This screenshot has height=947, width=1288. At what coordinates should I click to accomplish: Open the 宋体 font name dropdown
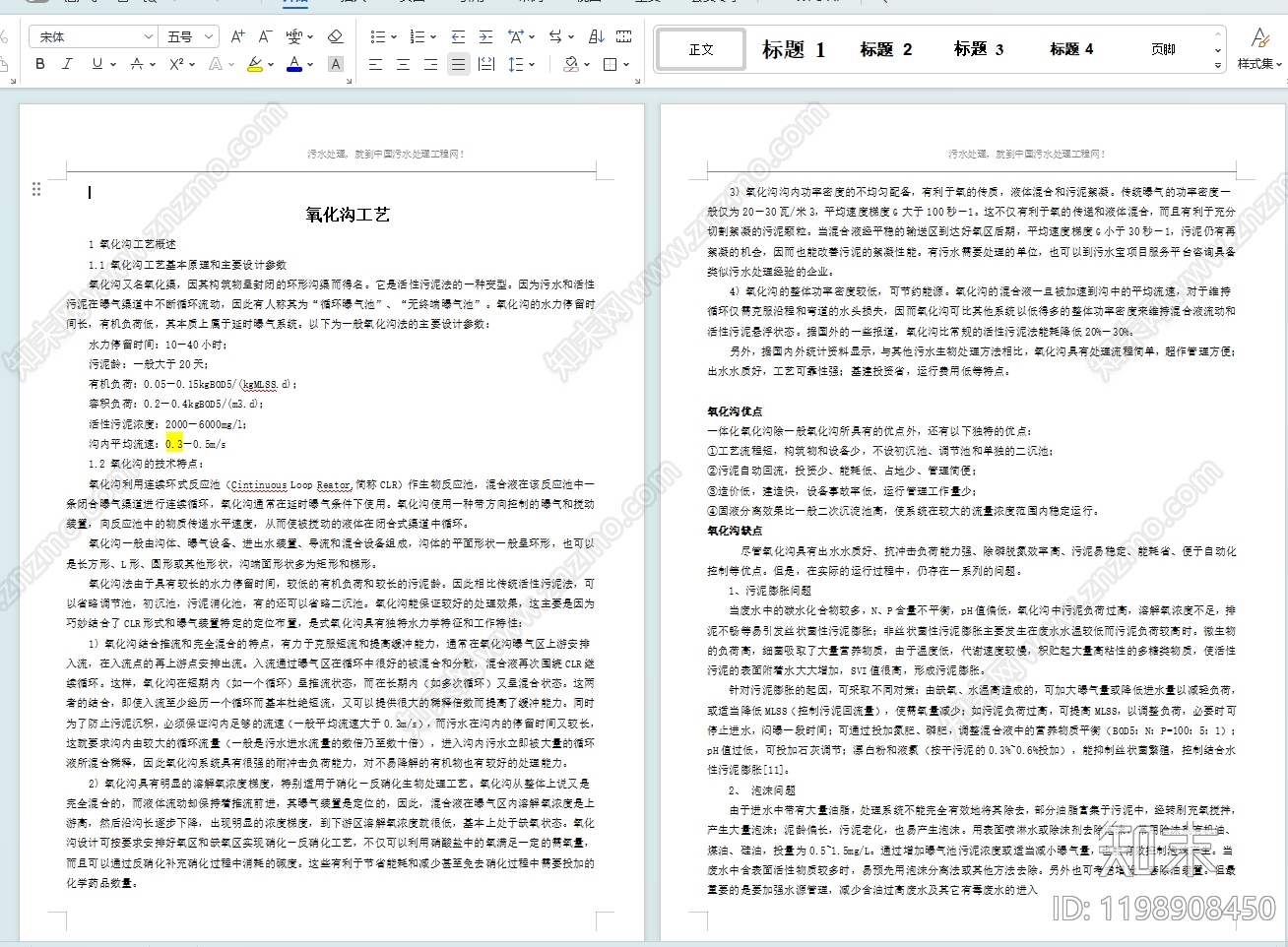click(148, 36)
